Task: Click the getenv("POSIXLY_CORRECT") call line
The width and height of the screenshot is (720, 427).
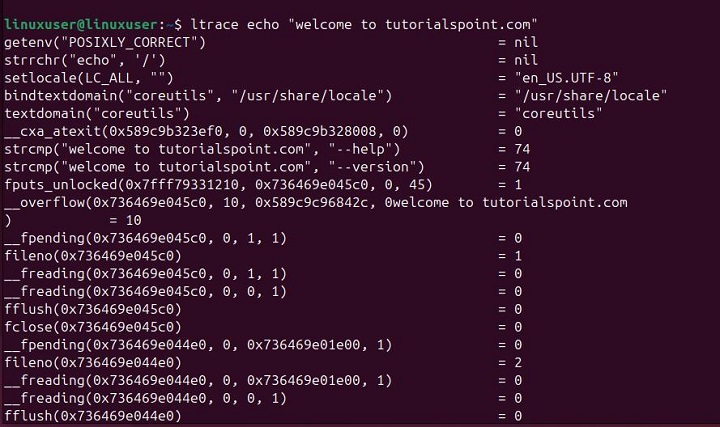Action: 105,41
